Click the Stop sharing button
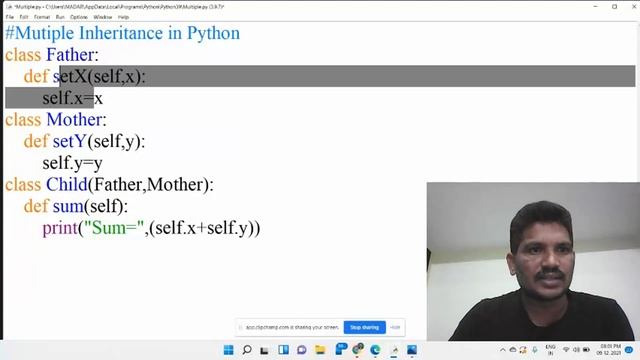Viewport: 640px width, 360px height. click(x=364, y=327)
